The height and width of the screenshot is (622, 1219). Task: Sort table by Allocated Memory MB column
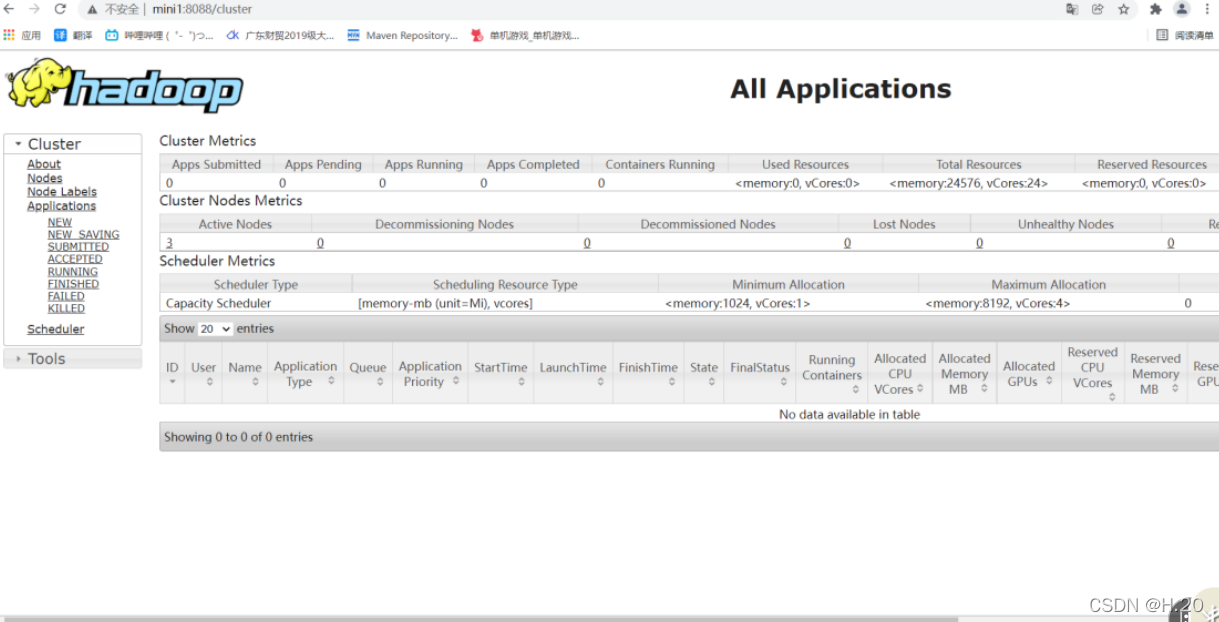pos(964,374)
